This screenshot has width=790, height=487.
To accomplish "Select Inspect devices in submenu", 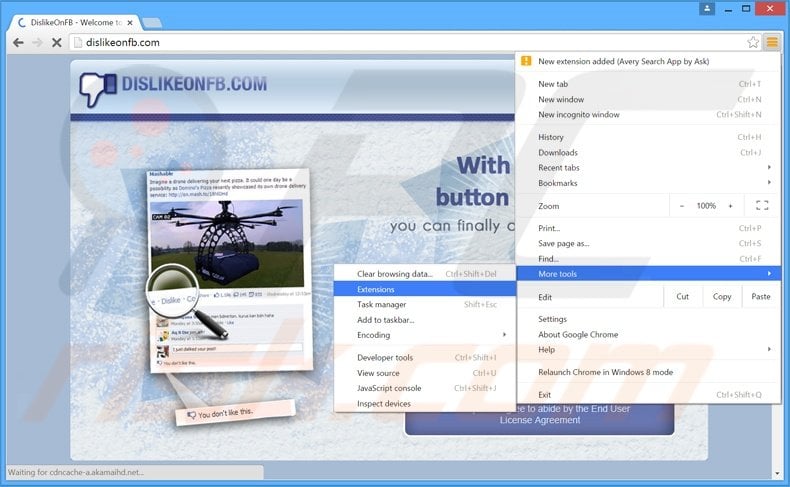I will 425,403.
